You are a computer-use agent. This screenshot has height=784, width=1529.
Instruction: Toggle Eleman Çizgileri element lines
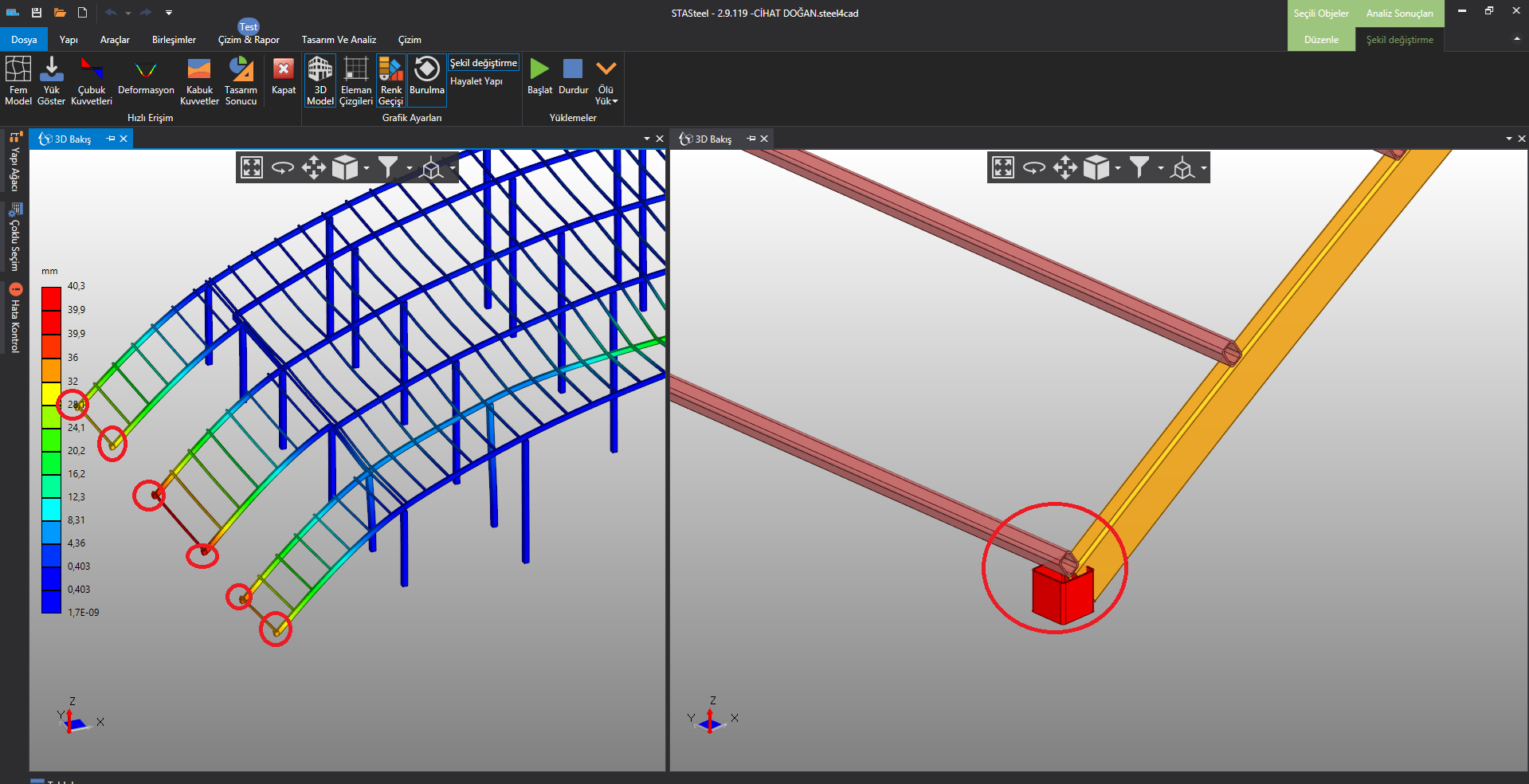pyautogui.click(x=355, y=80)
